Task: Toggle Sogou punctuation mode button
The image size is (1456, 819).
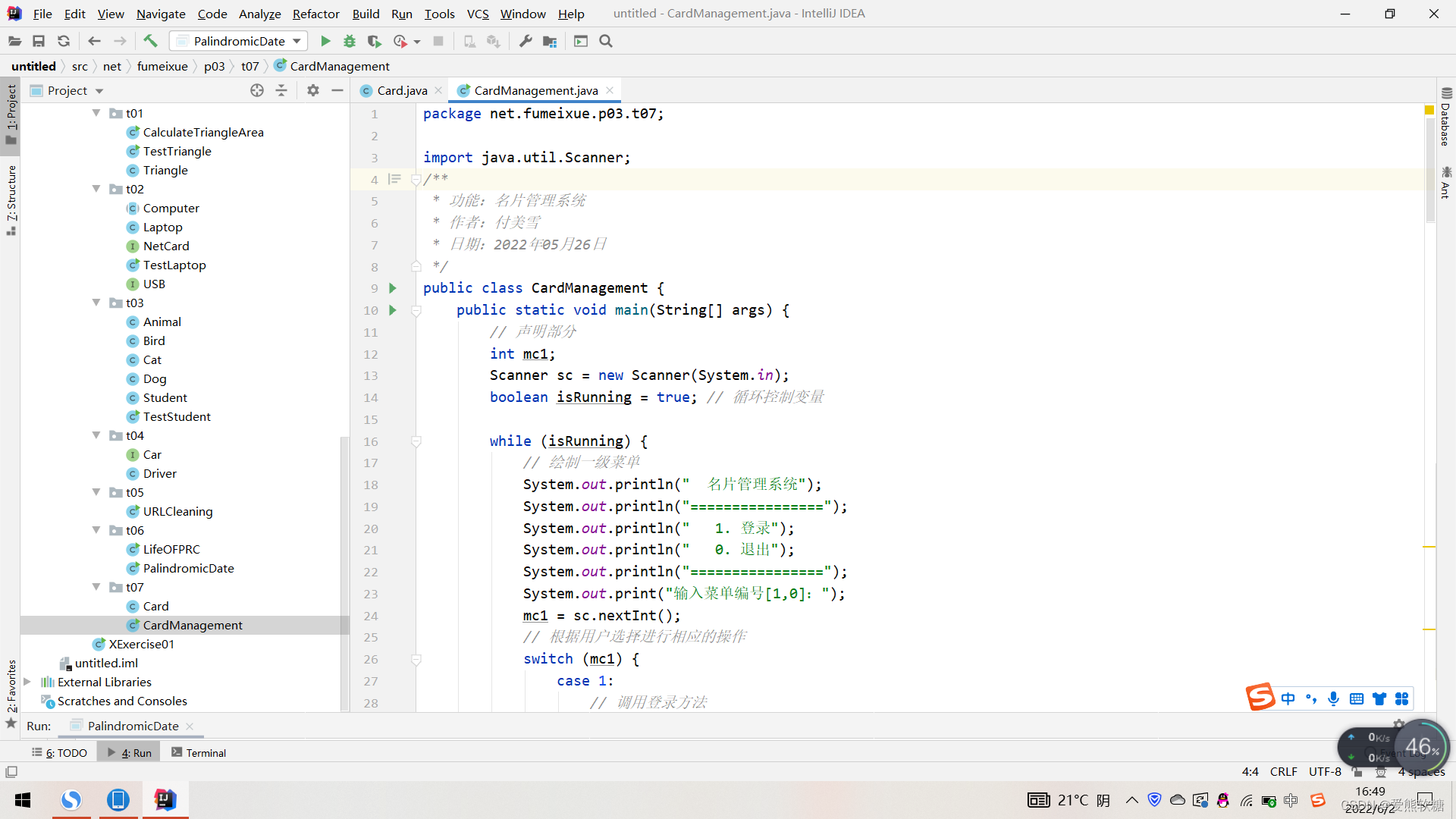Action: (1311, 698)
